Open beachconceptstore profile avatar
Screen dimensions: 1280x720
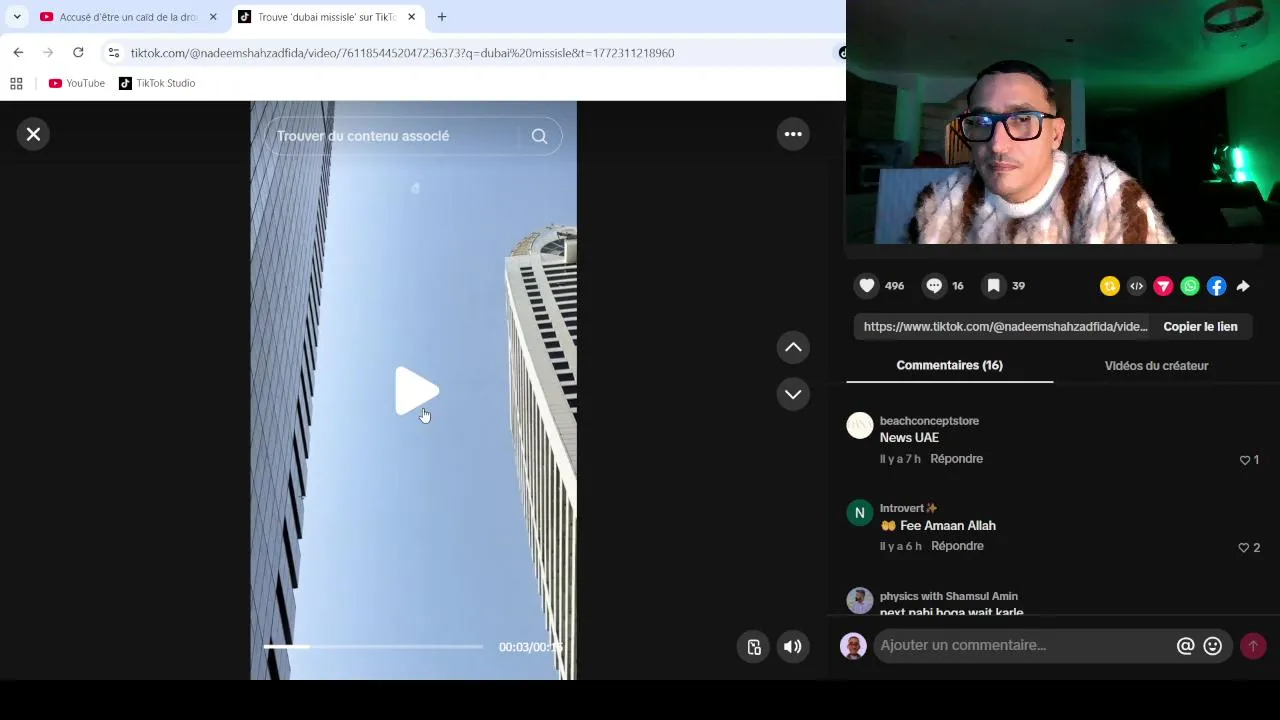tap(860, 425)
